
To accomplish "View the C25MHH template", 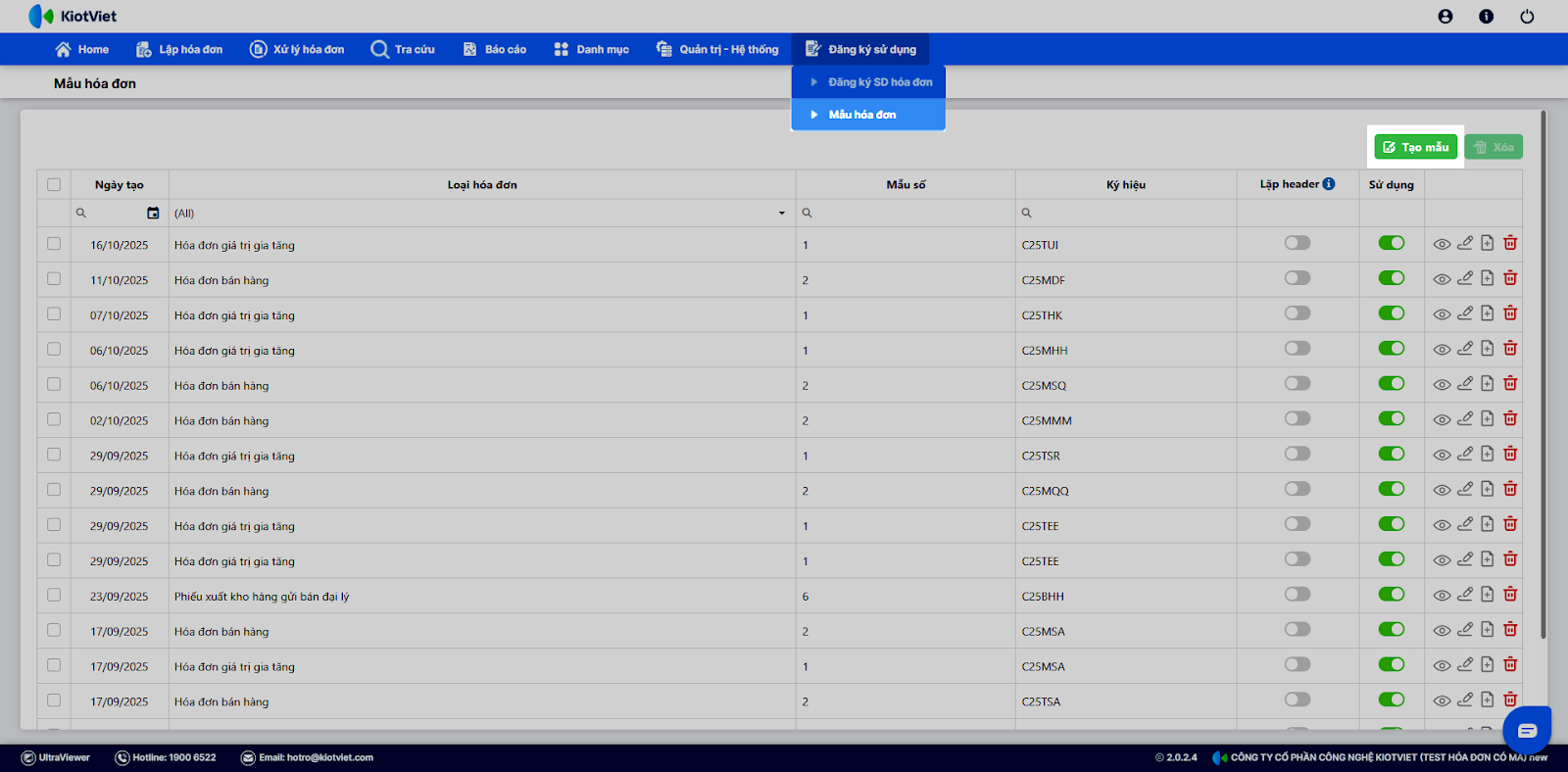I will coord(1442,351).
